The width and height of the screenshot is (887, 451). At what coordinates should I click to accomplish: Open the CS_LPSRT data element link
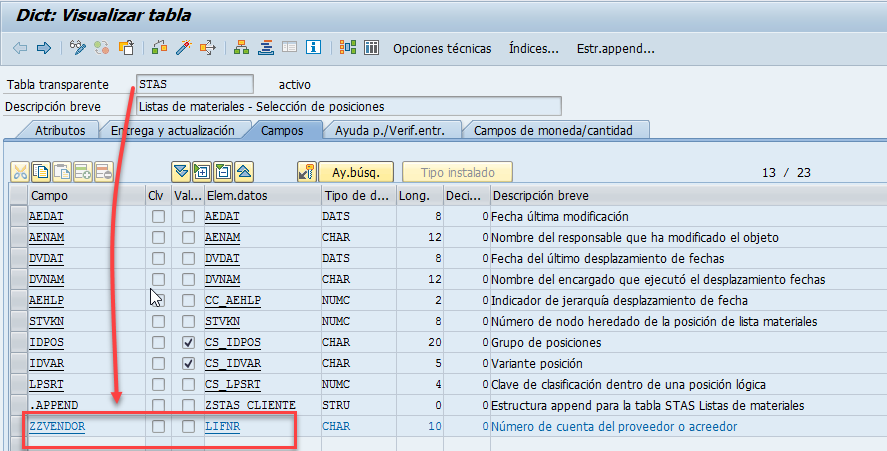pyautogui.click(x=232, y=384)
